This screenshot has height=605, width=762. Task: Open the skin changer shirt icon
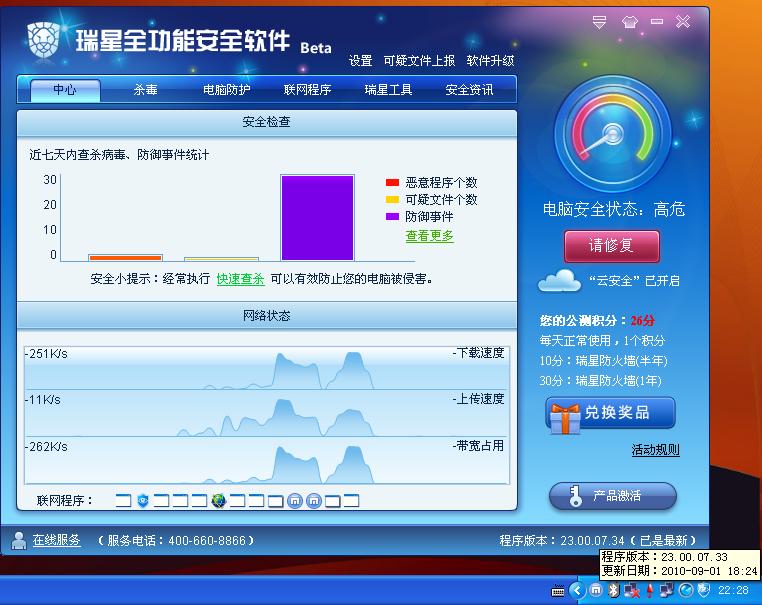click(x=629, y=22)
